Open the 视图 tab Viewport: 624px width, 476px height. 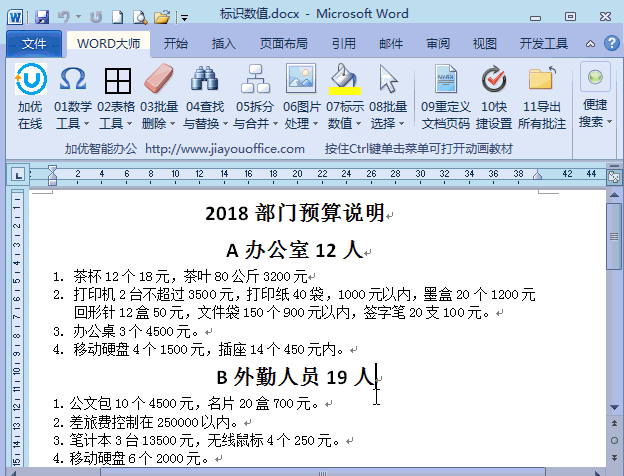click(485, 43)
